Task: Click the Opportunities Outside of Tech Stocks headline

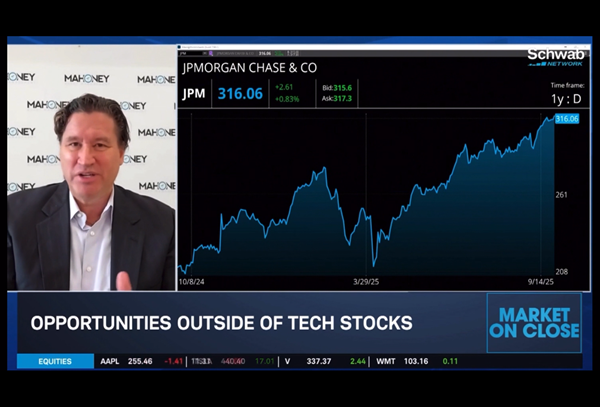Action: (x=221, y=323)
